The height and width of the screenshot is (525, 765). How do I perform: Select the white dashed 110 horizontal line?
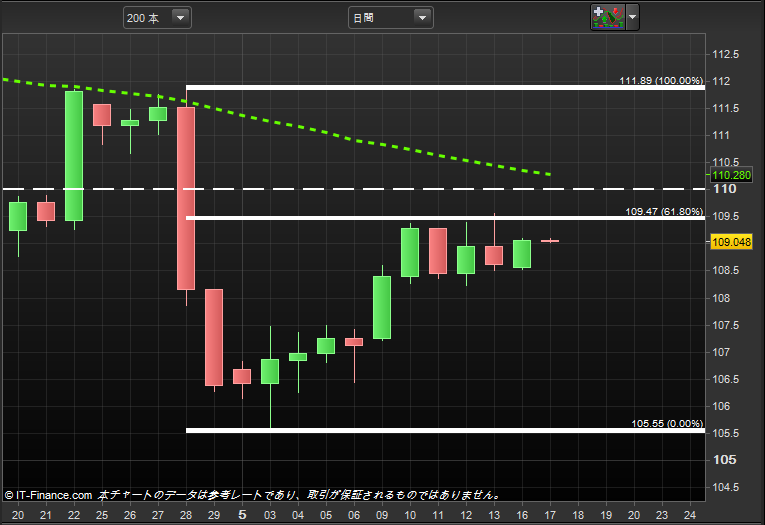click(x=354, y=189)
